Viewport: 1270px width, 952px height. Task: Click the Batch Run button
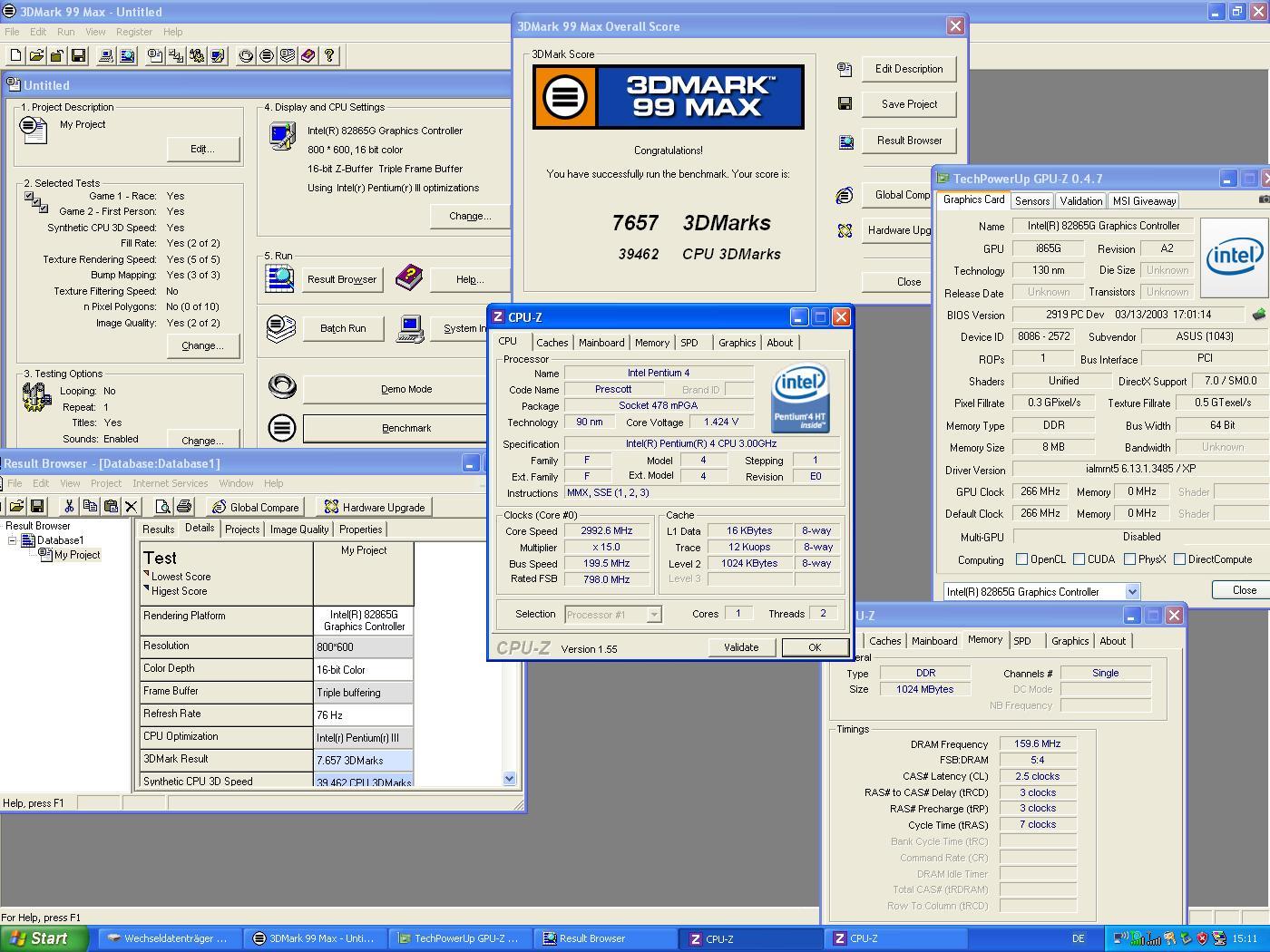(x=343, y=328)
